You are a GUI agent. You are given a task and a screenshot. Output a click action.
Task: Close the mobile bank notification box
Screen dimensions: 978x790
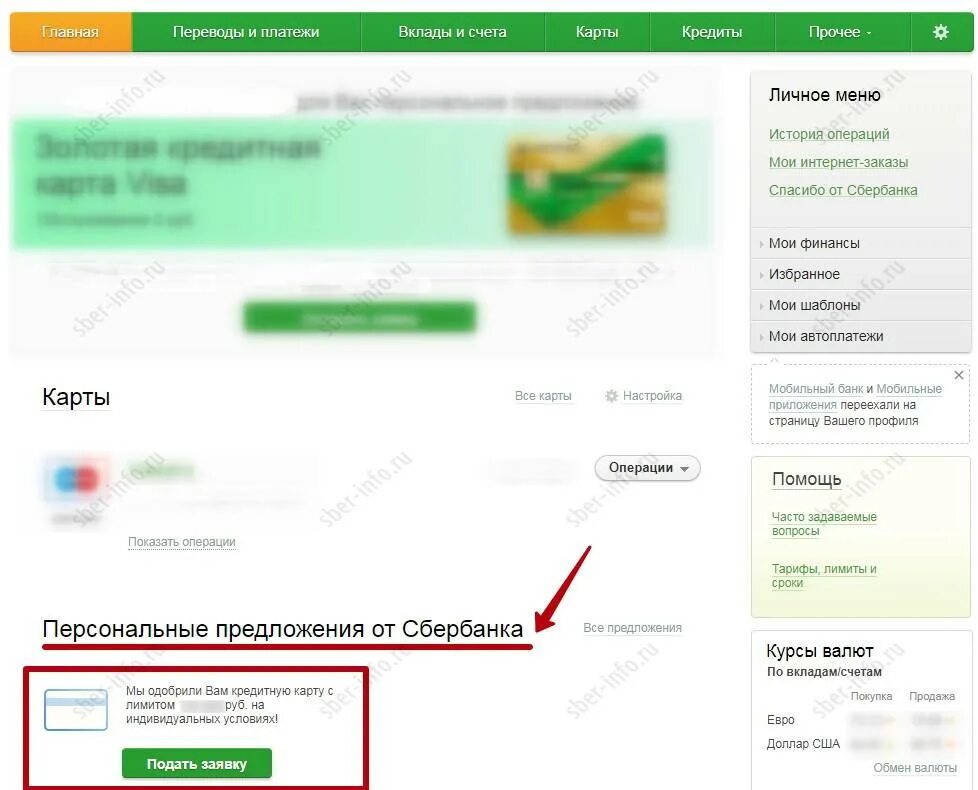coord(959,375)
